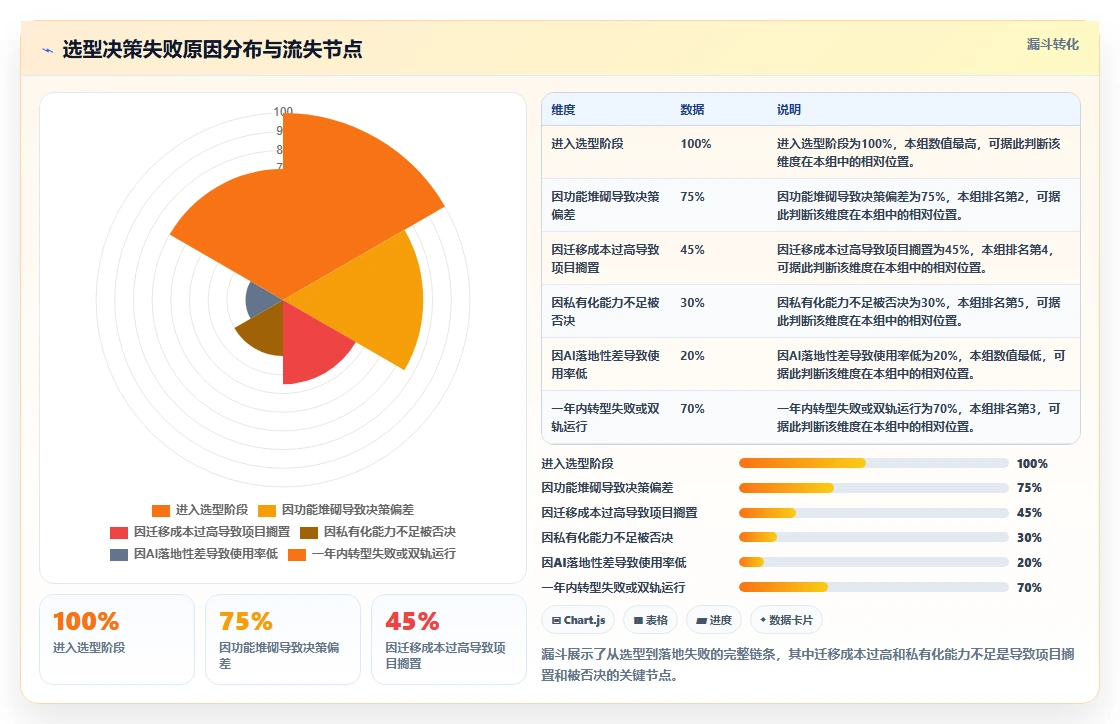Click the 20% value in the table
The height and width of the screenshot is (724, 1120).
tap(692, 355)
